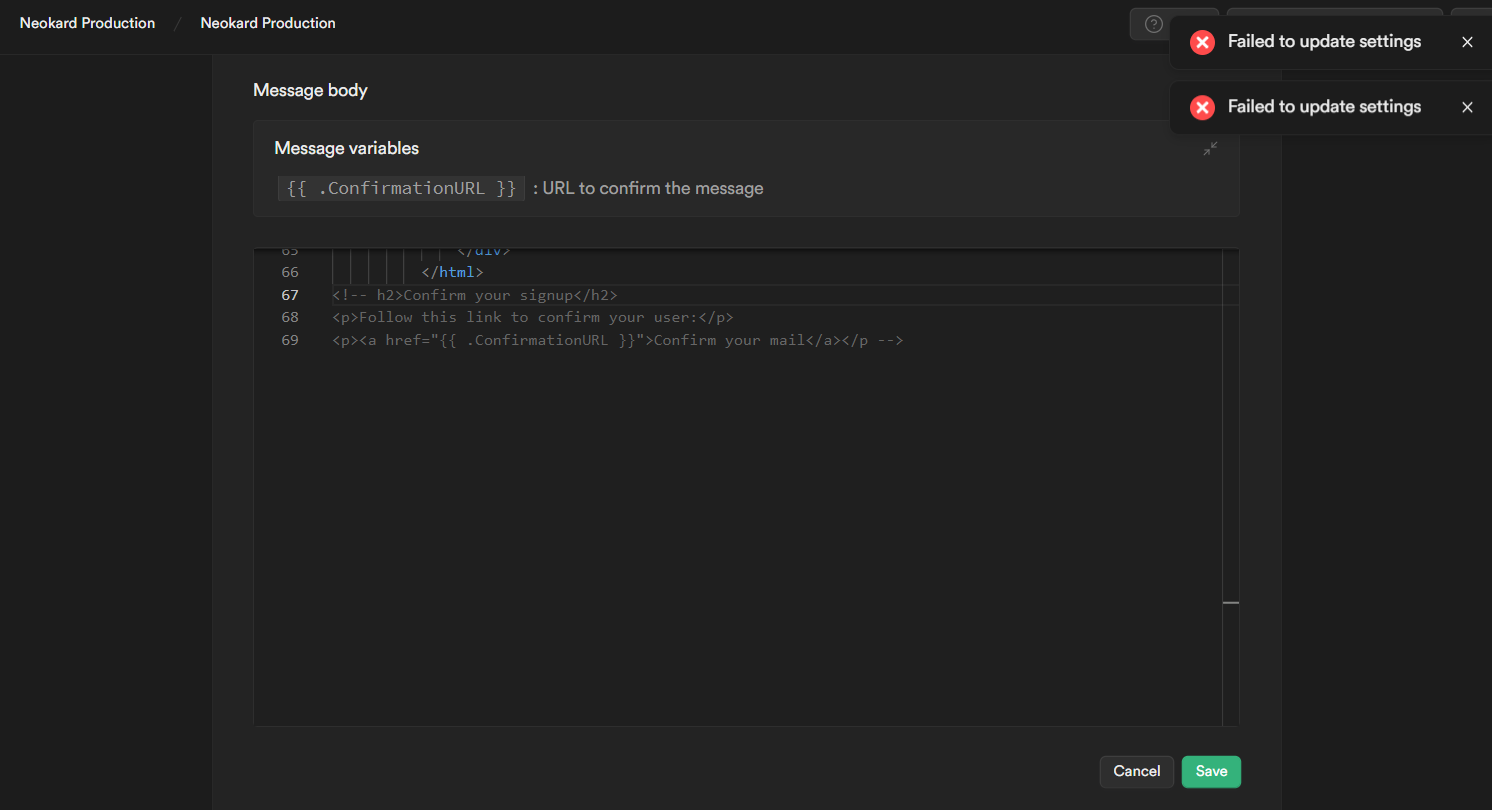The width and height of the screenshot is (1492, 810).
Task: Place cursor on line 67 of code editor
Action: (475, 295)
